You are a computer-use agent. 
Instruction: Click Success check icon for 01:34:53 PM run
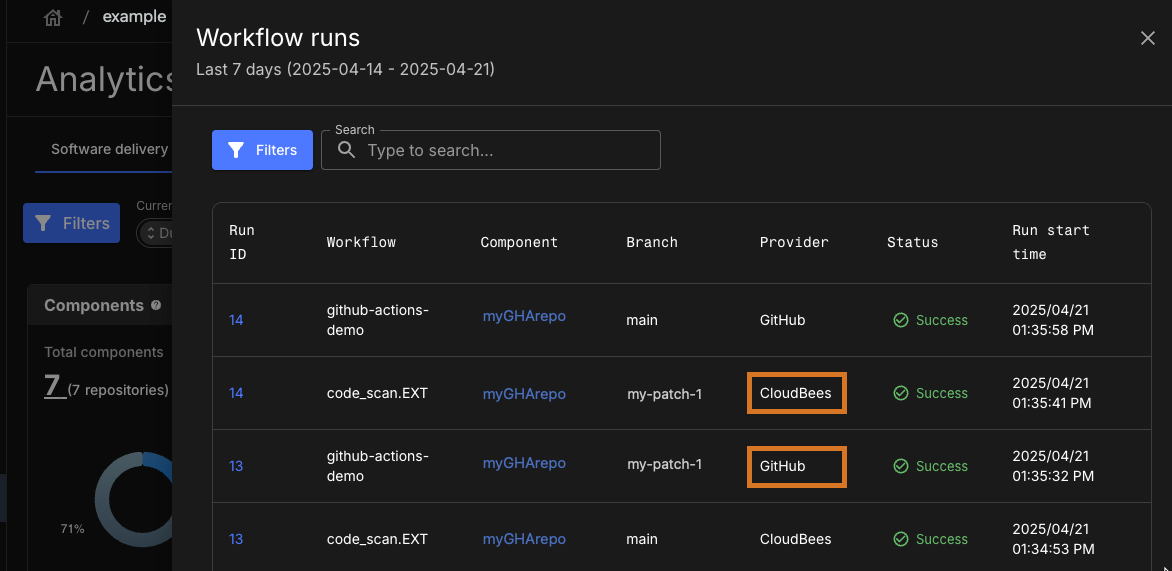tap(900, 539)
